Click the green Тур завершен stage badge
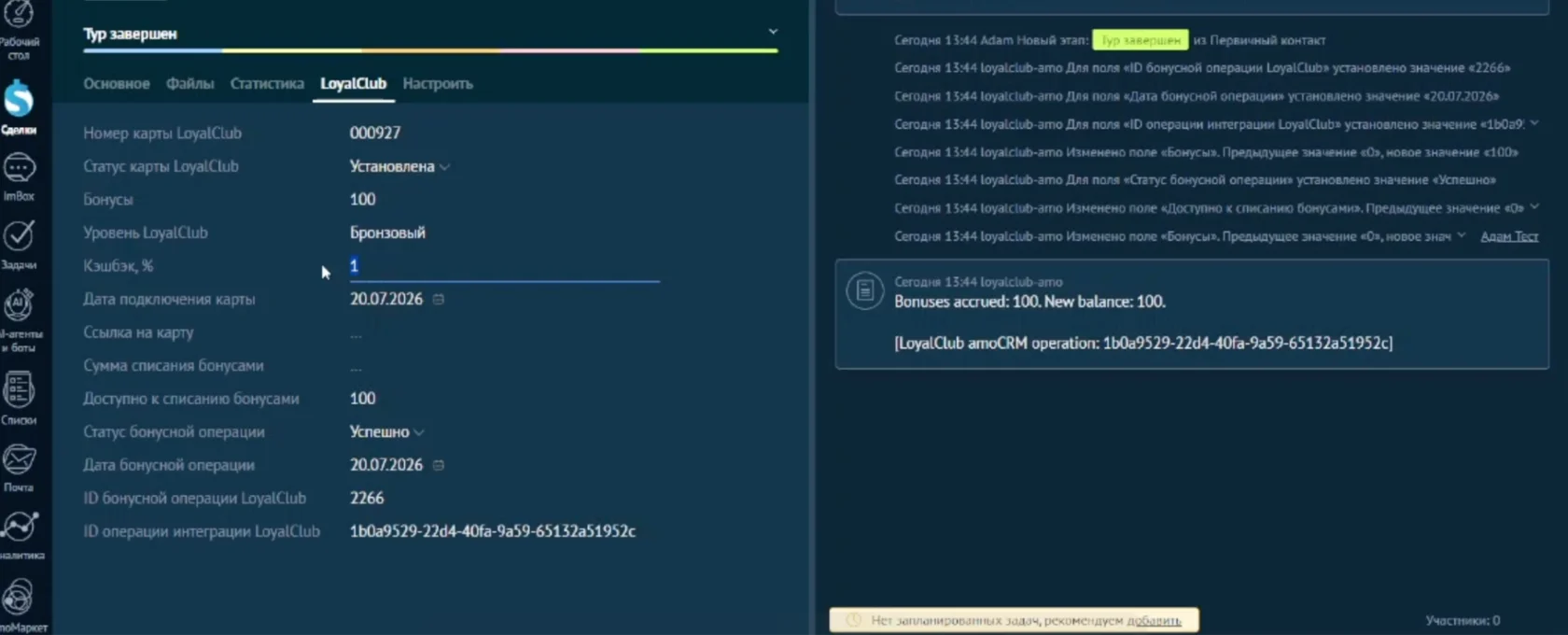This screenshot has width=1568, height=635. coord(1140,40)
